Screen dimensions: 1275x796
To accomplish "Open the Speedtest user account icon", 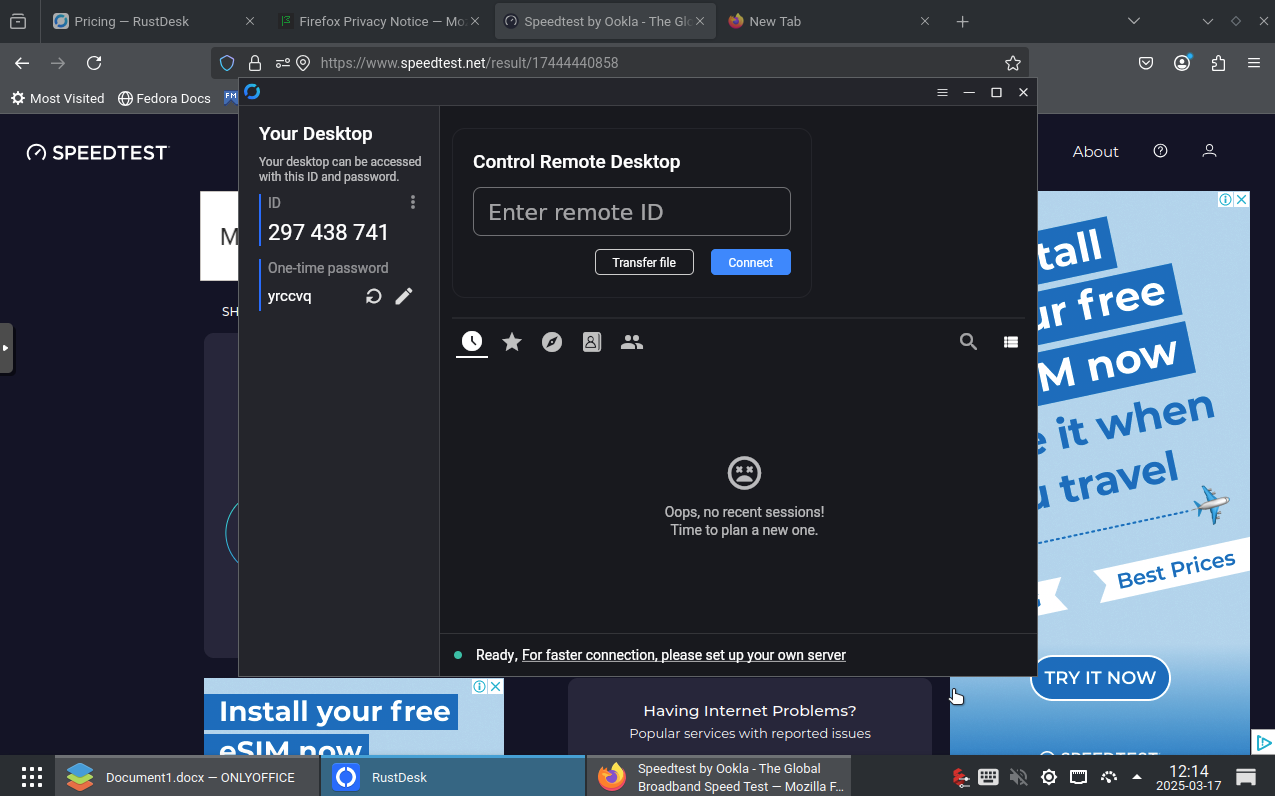I will point(1209,151).
